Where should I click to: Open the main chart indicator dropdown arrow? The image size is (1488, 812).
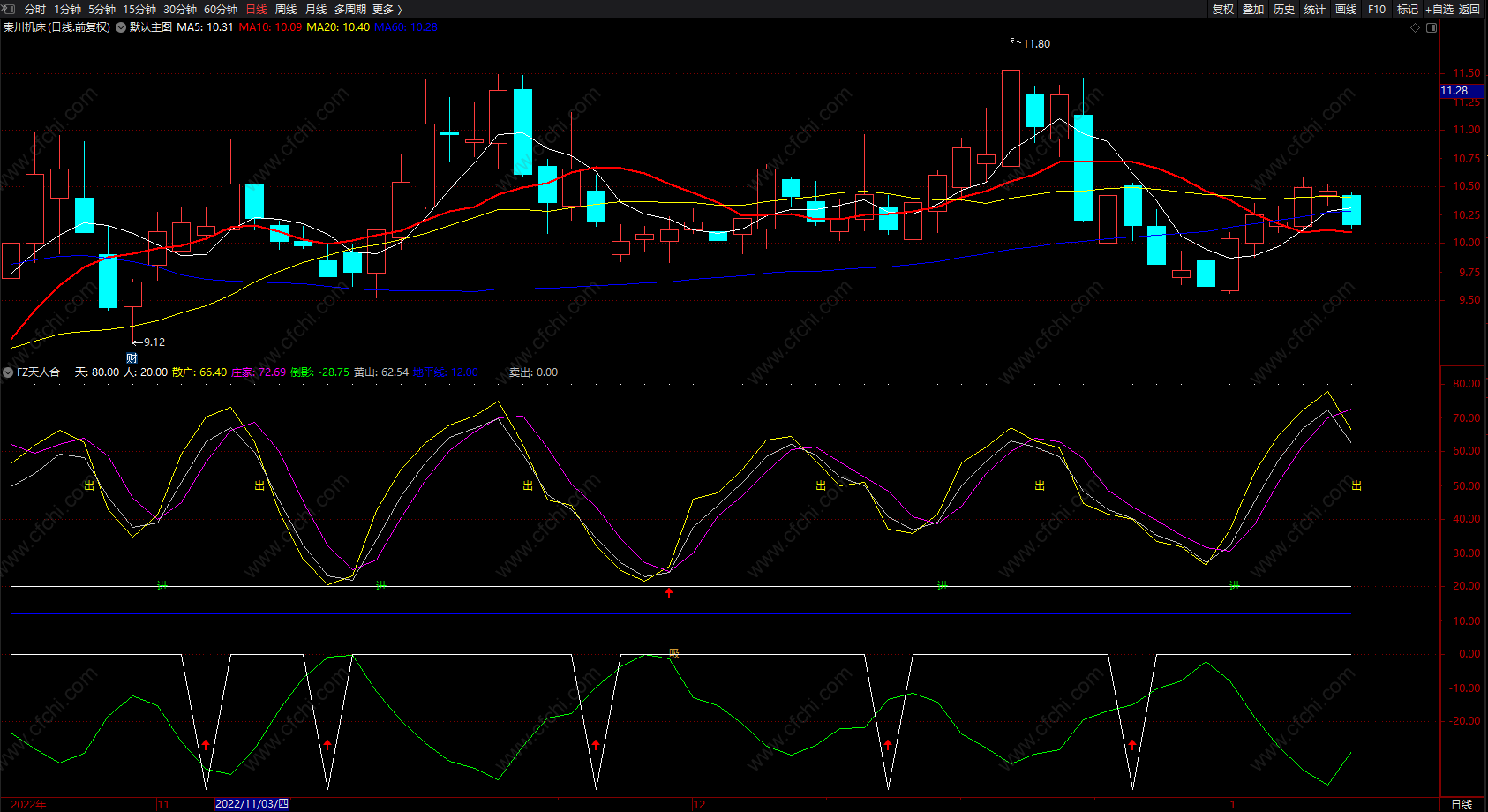121,27
